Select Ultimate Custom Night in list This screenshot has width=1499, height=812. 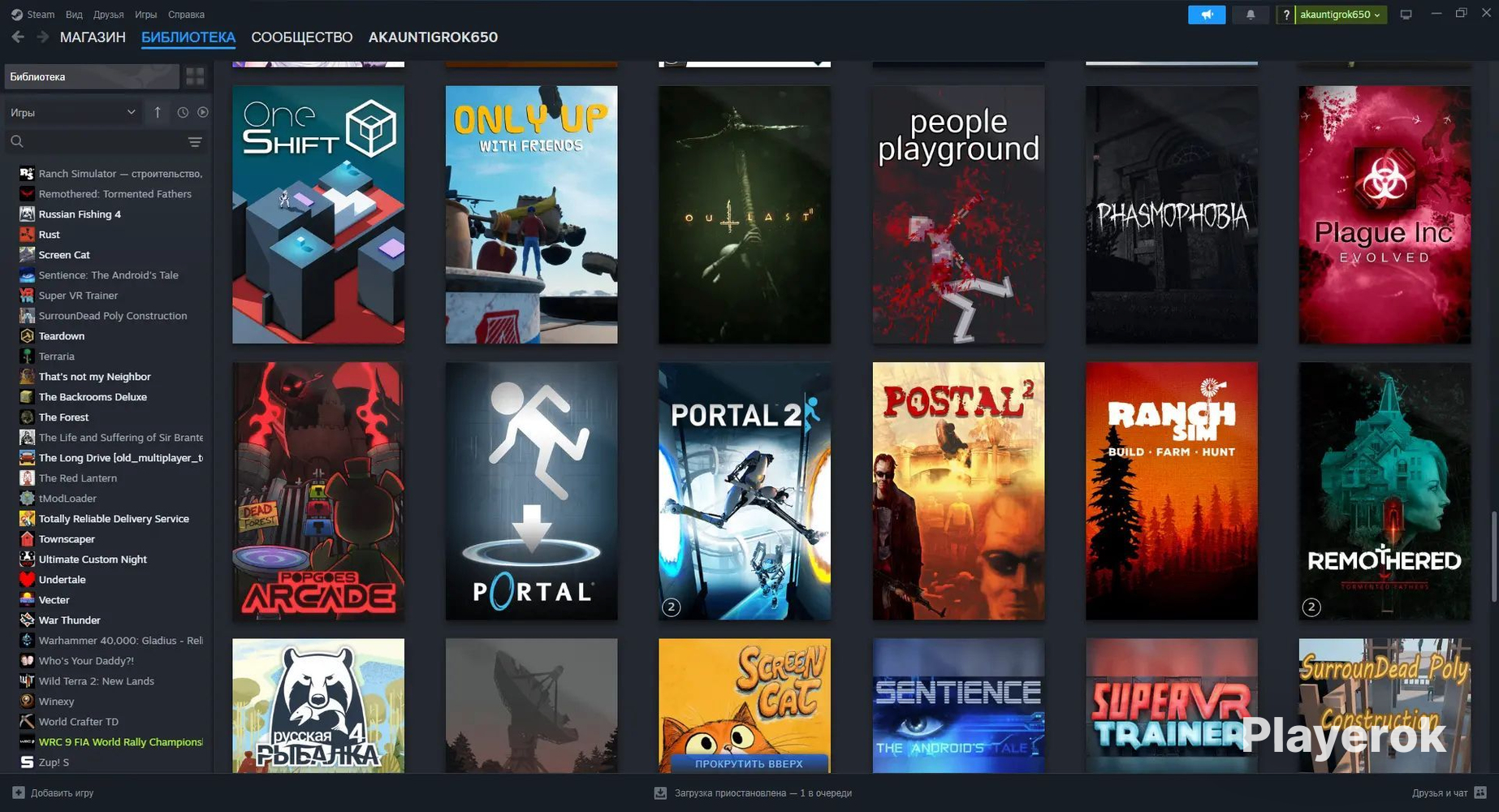pyautogui.click(x=93, y=559)
